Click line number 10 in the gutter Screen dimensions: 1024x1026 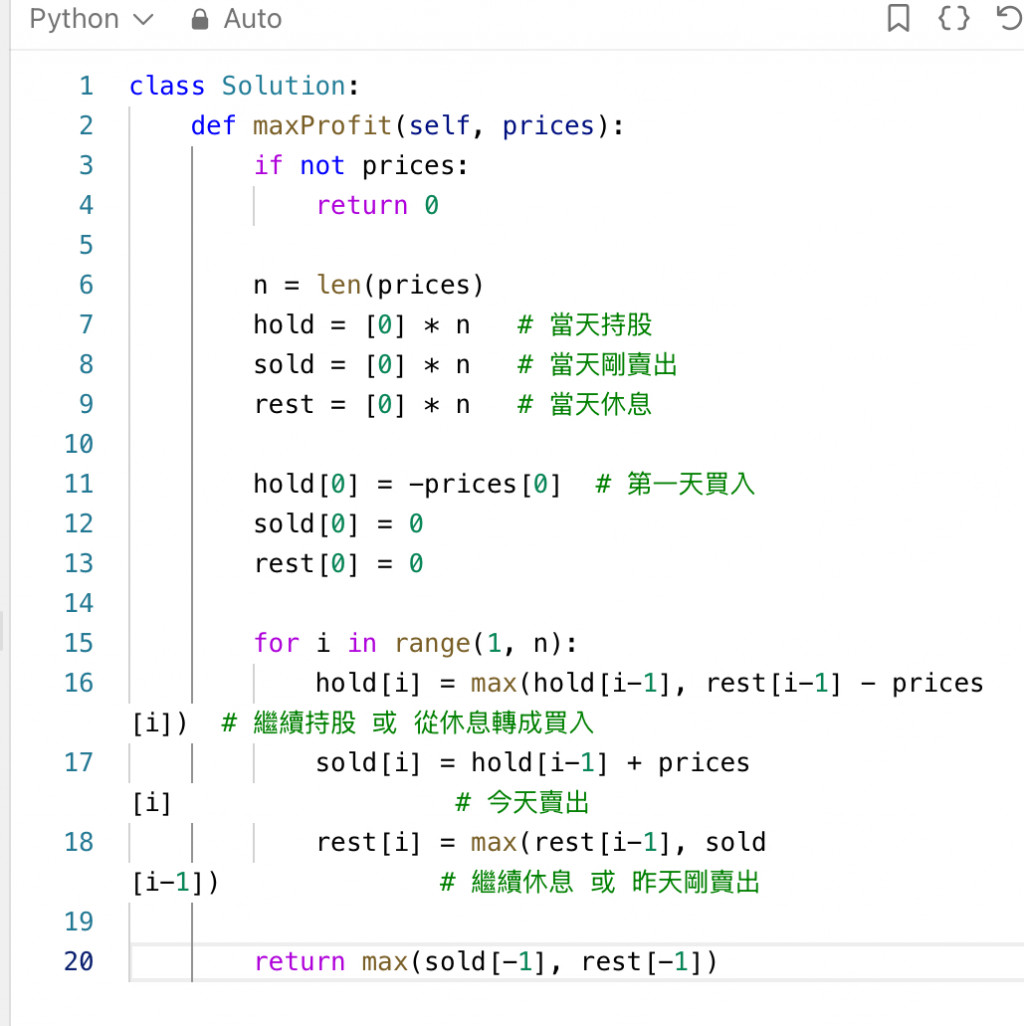79,444
